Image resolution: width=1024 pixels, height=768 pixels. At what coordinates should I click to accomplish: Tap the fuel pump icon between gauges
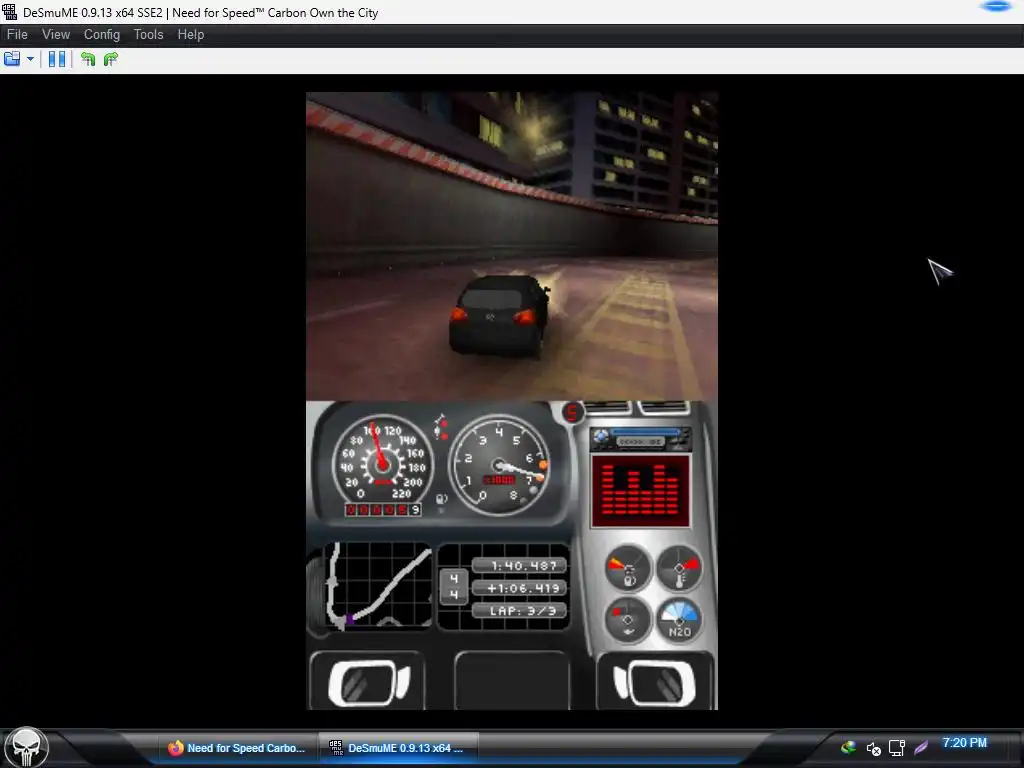pos(441,499)
